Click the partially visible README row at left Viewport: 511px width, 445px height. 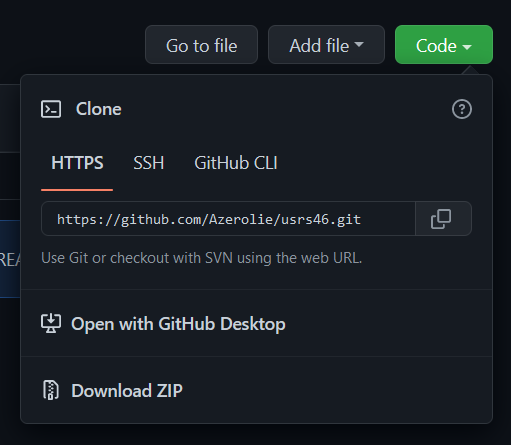click(x=10, y=259)
